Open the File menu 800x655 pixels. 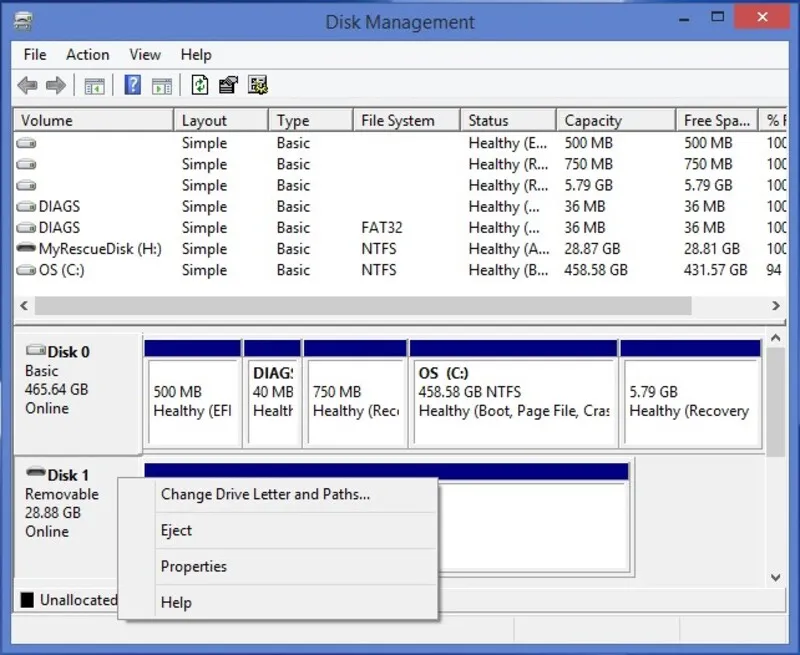34,55
